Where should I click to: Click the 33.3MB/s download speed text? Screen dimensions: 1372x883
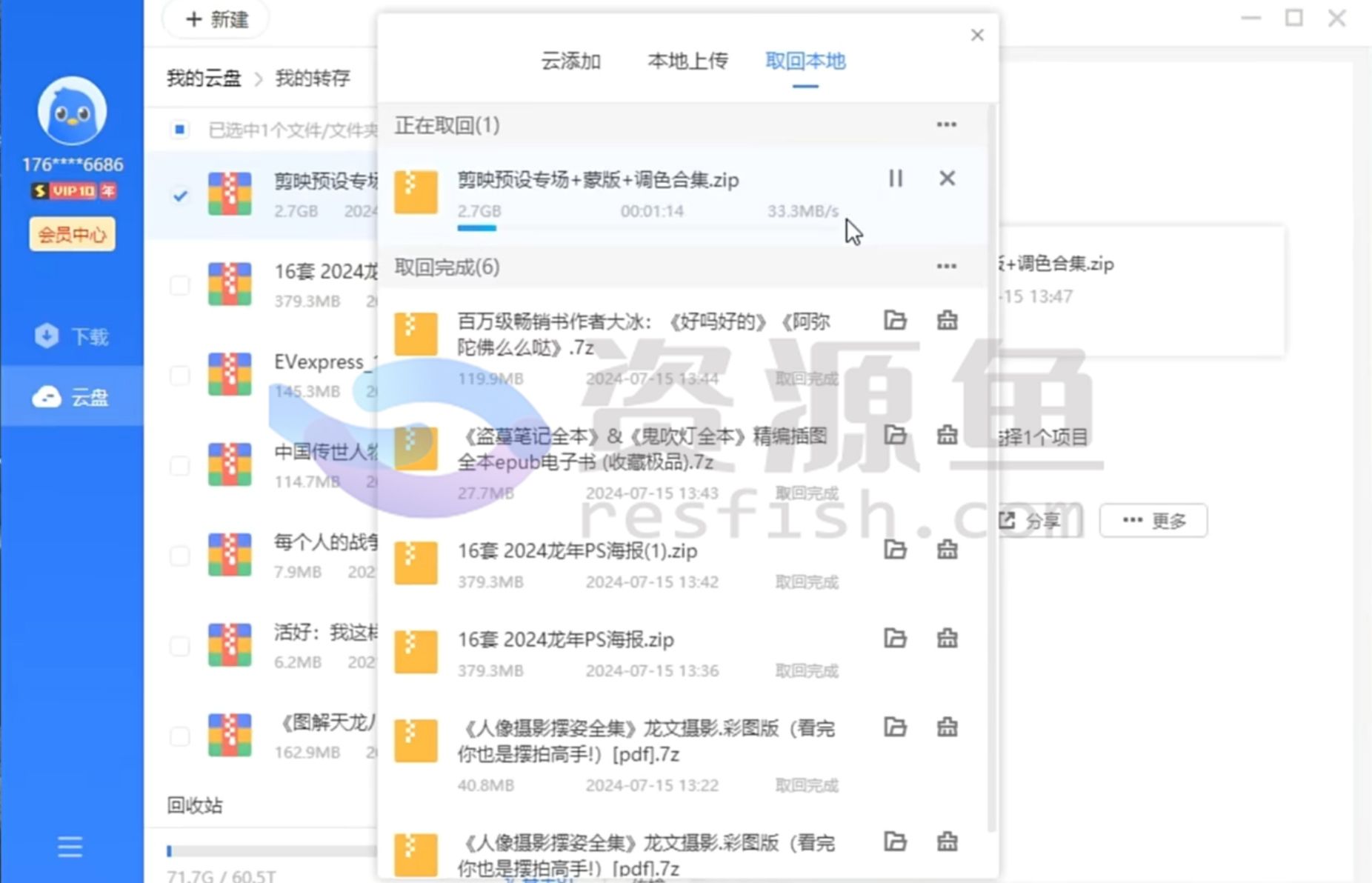[x=803, y=211]
